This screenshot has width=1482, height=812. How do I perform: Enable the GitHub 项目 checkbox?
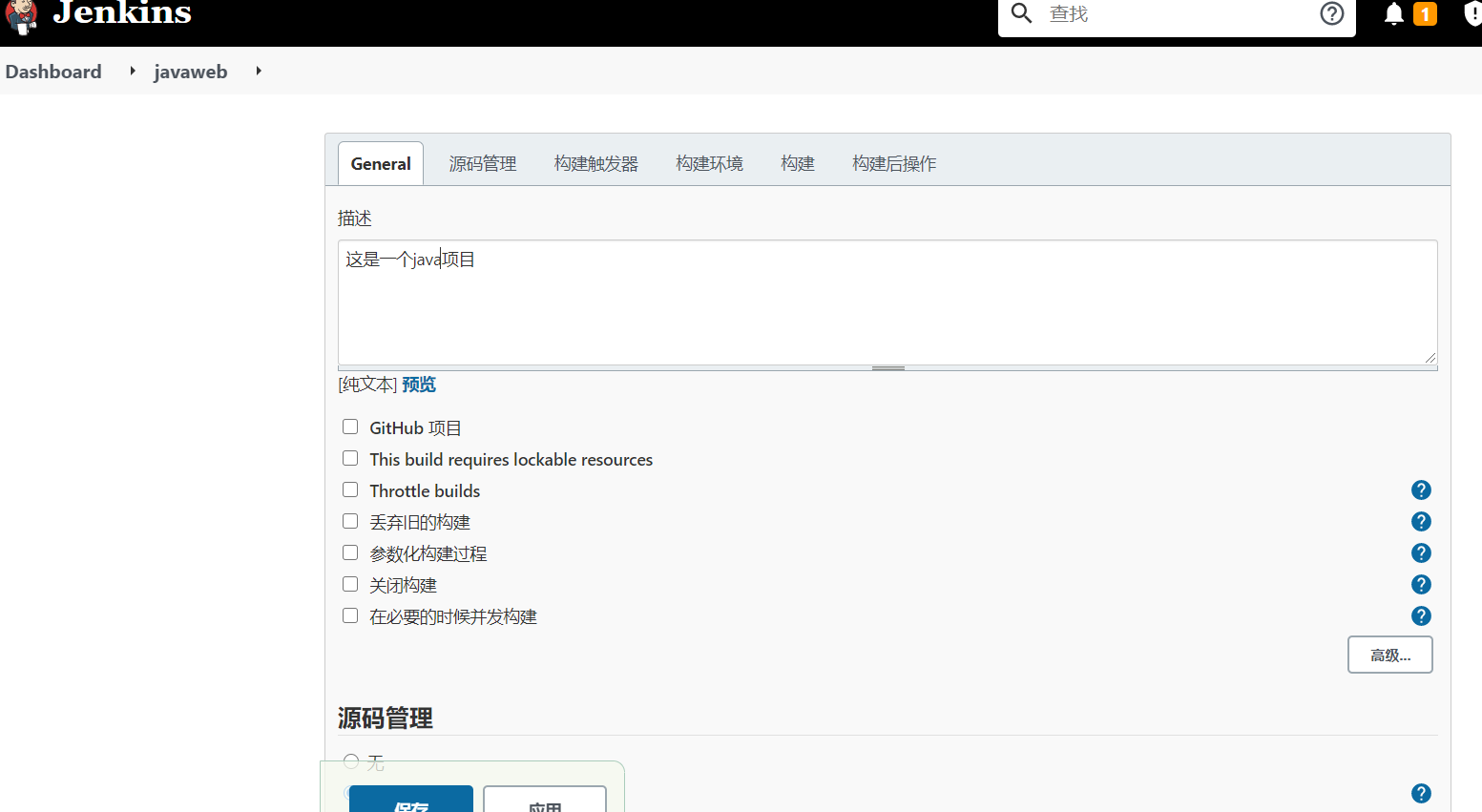pos(350,427)
